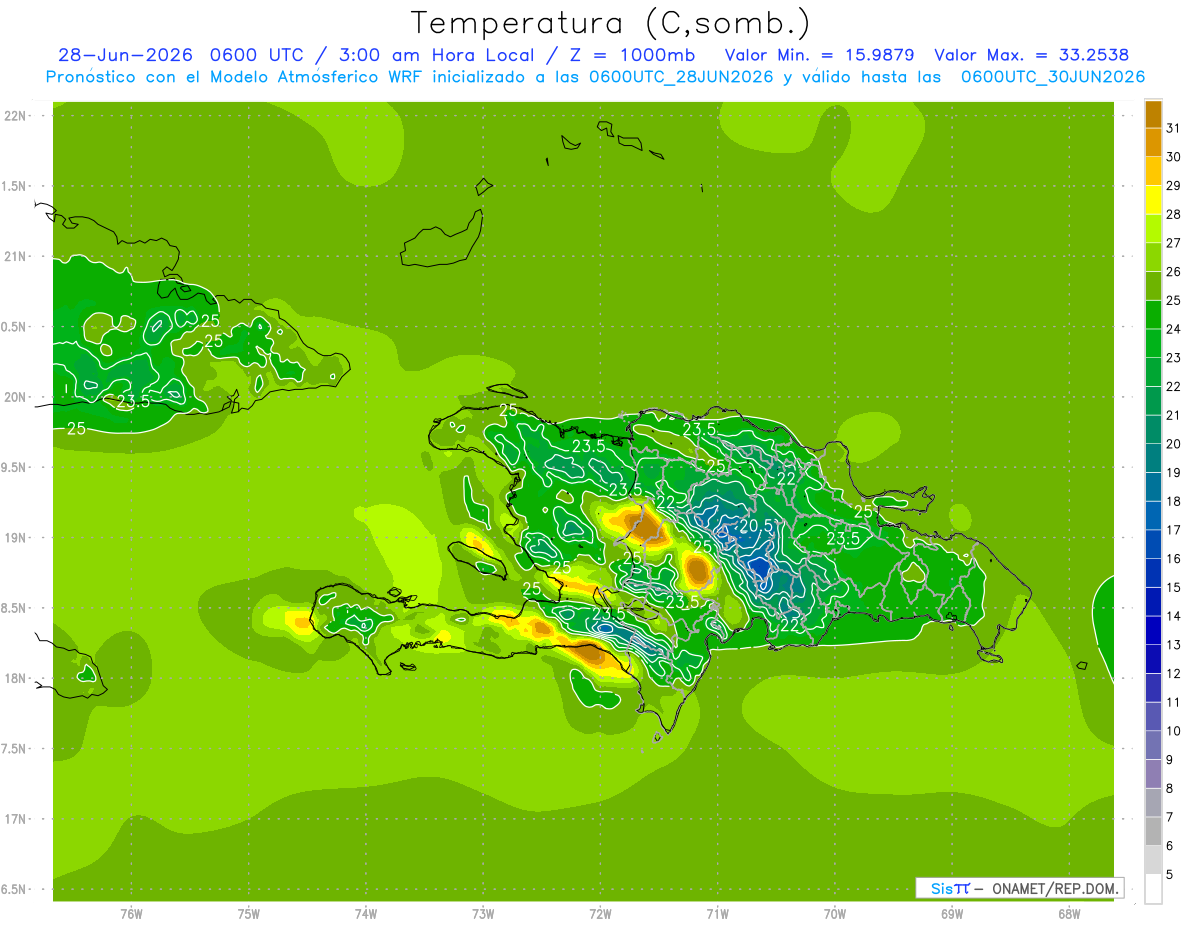Click the "6.5N" latitude axis label

click(x=15, y=889)
